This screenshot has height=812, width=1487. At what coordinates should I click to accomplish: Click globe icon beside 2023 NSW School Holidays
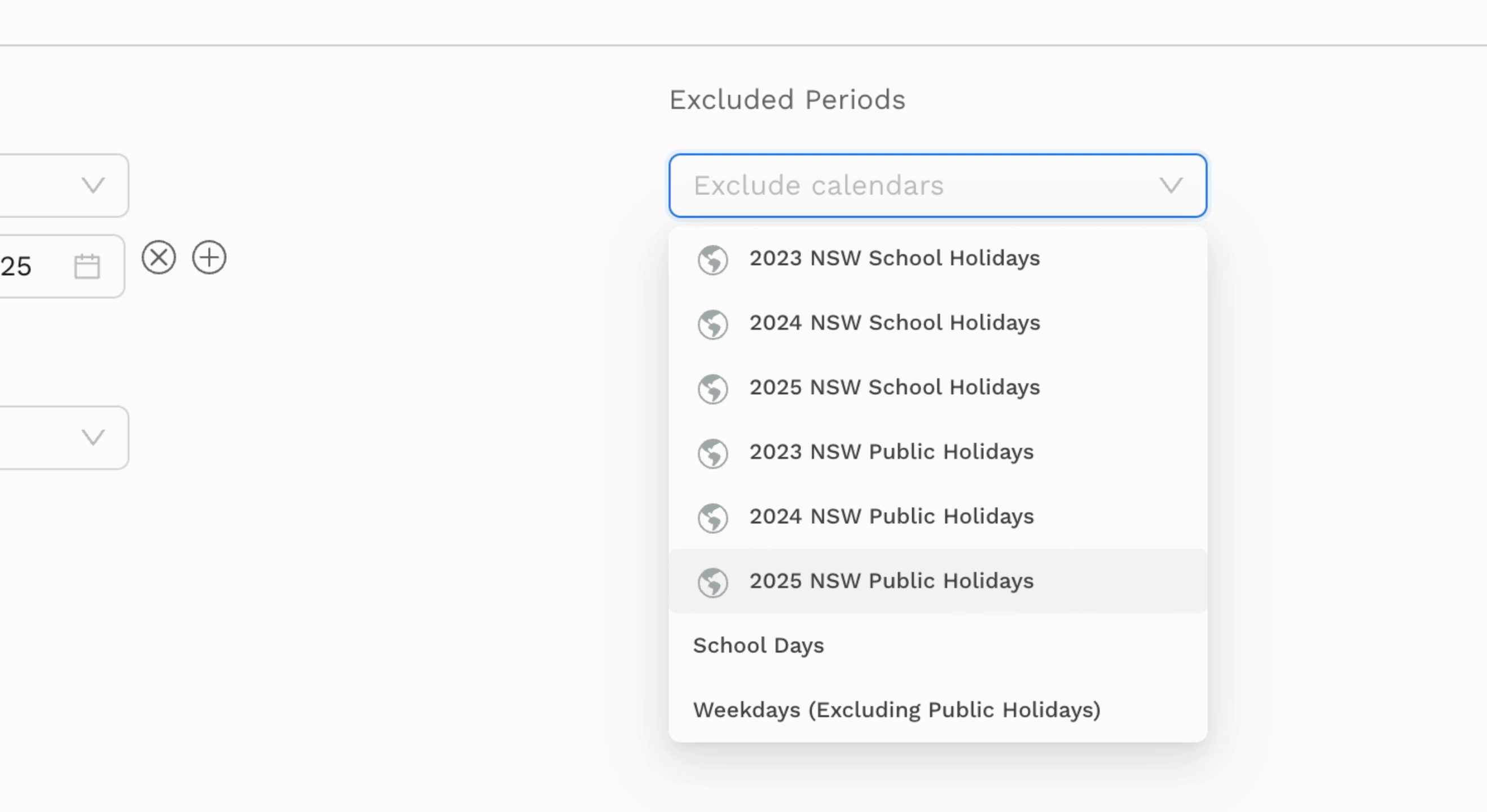click(x=712, y=260)
